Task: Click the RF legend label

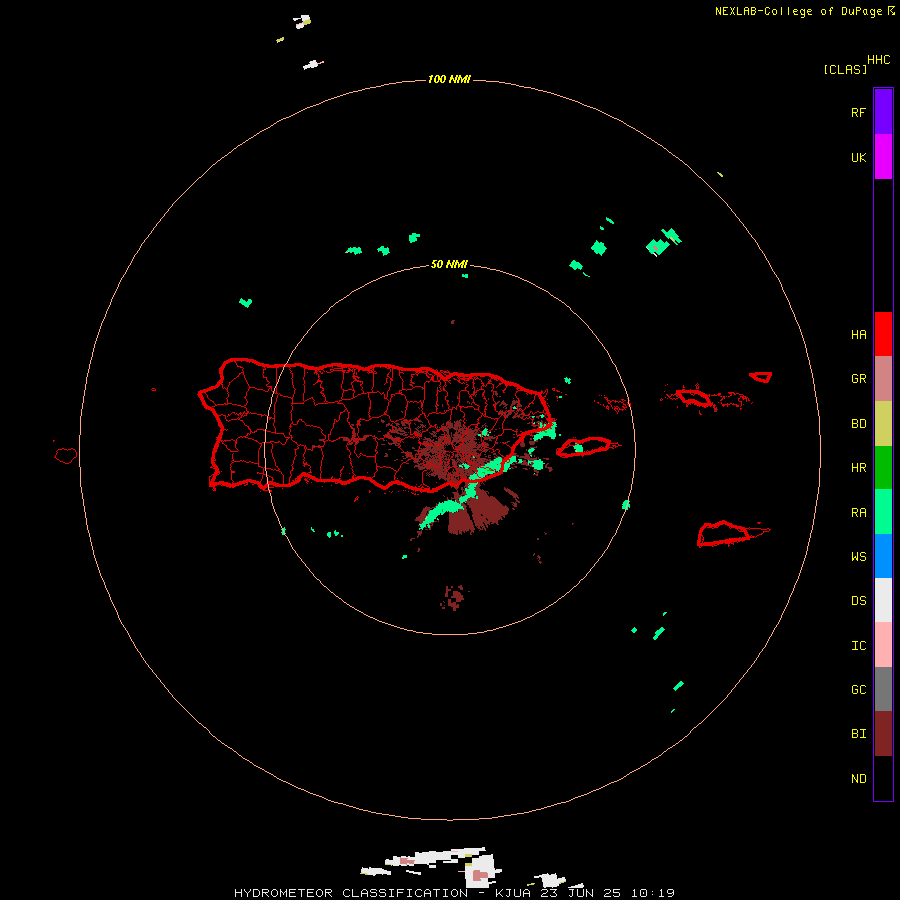Action: tap(858, 113)
